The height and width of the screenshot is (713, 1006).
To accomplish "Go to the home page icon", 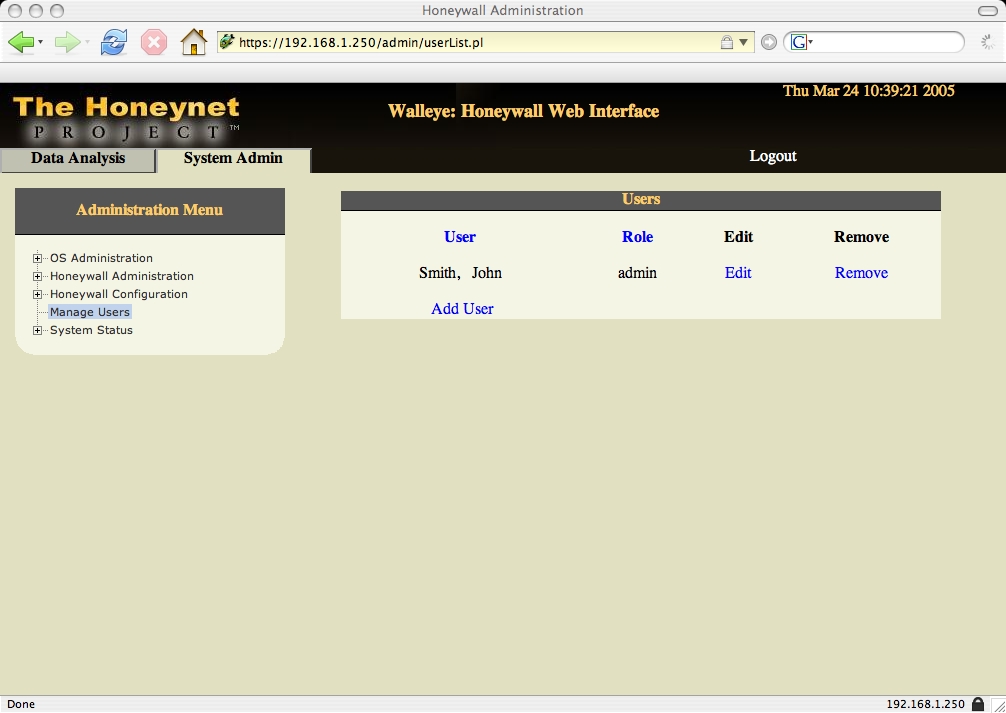I will pos(194,42).
